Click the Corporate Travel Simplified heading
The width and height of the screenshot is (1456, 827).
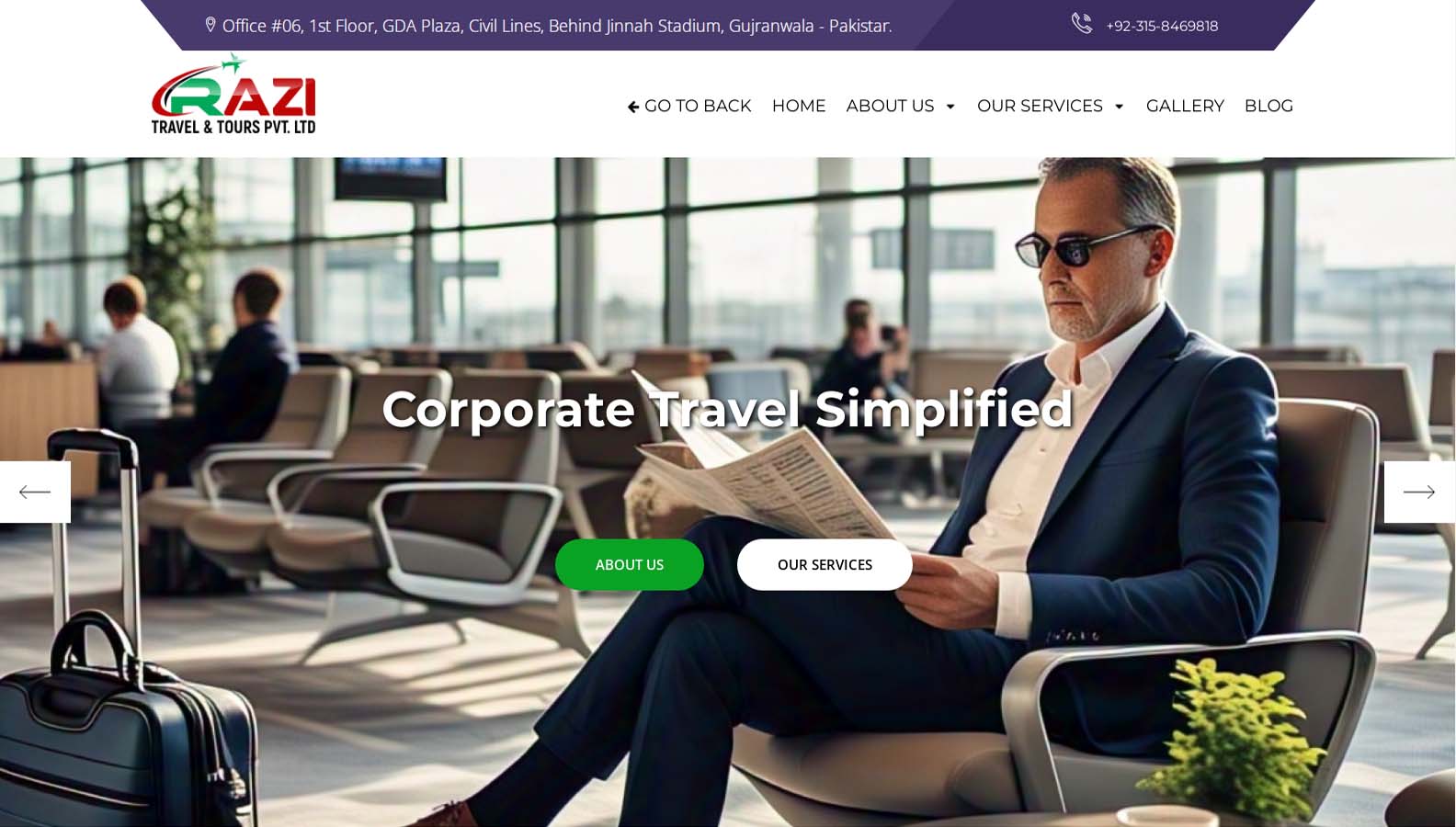pyautogui.click(x=728, y=409)
